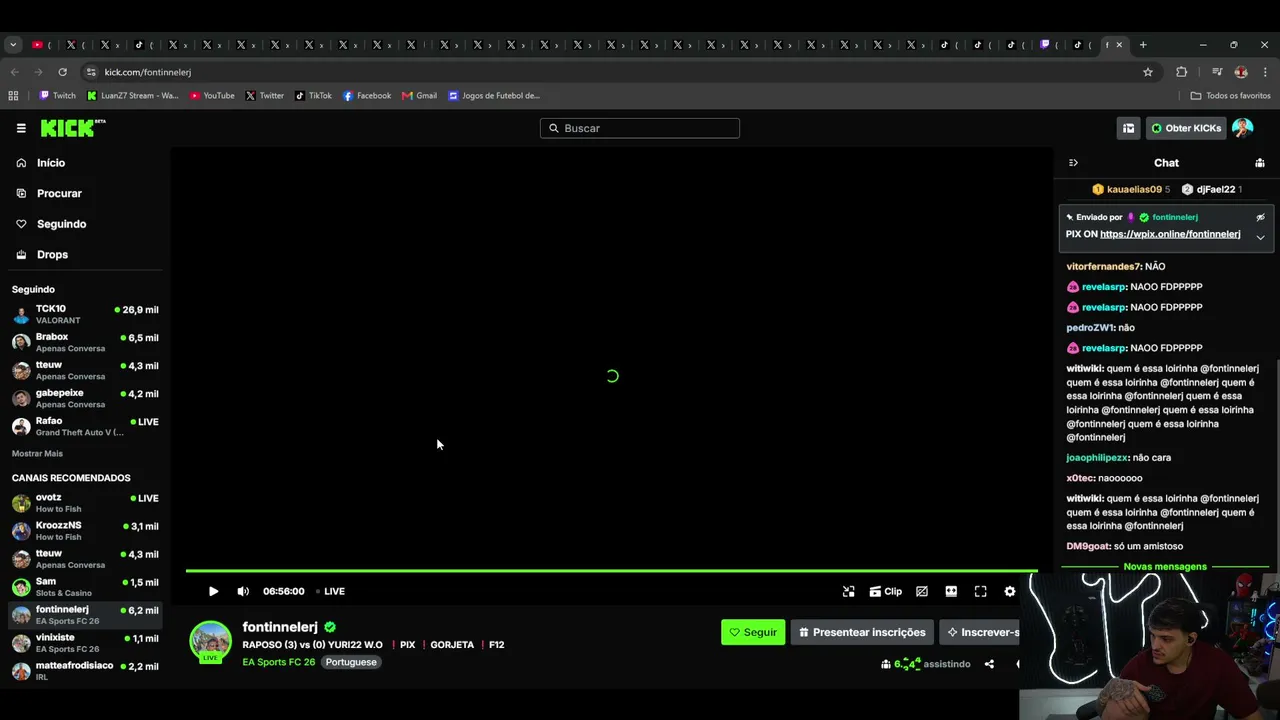Enter fullscreen mode

[981, 591]
